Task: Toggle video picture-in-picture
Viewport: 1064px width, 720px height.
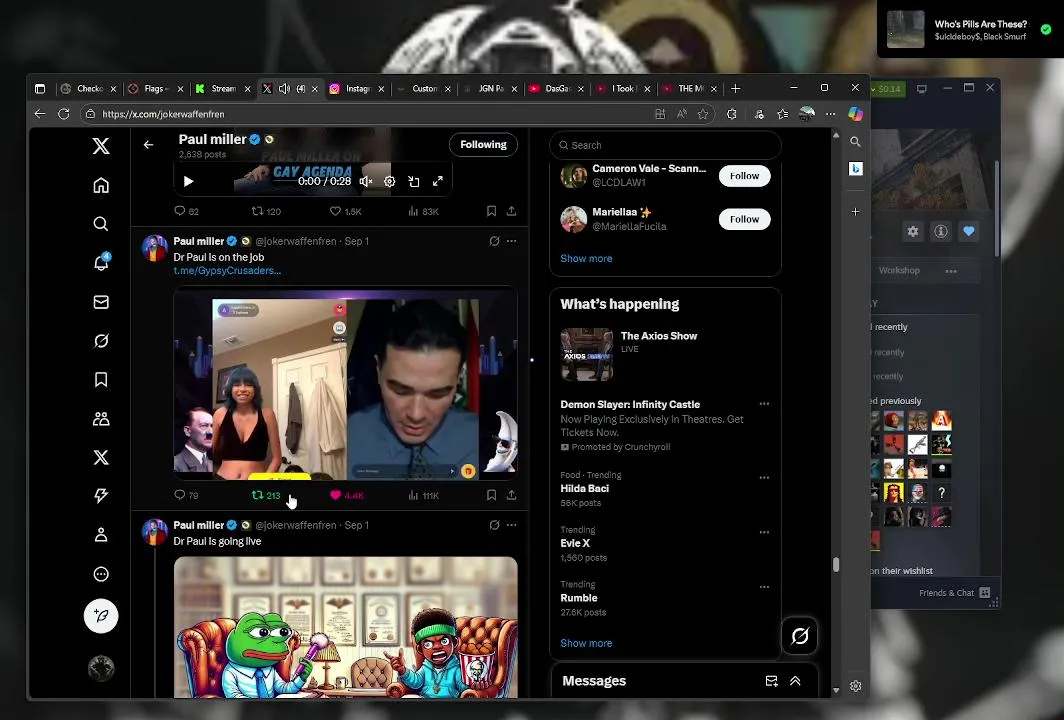Action: click(x=414, y=181)
